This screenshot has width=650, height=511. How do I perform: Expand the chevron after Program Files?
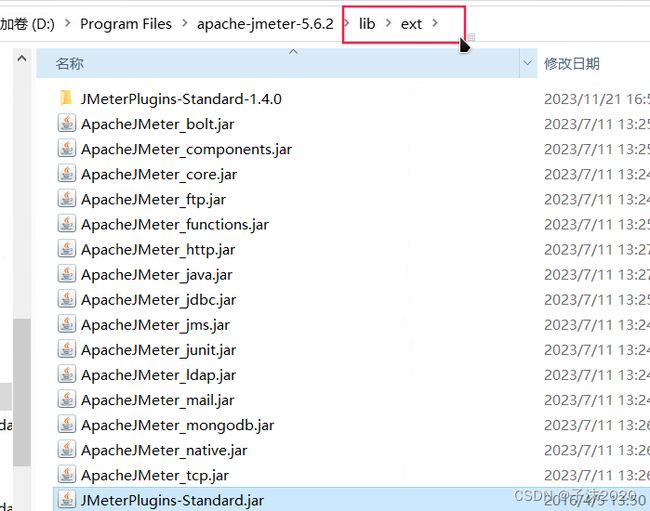point(184,23)
